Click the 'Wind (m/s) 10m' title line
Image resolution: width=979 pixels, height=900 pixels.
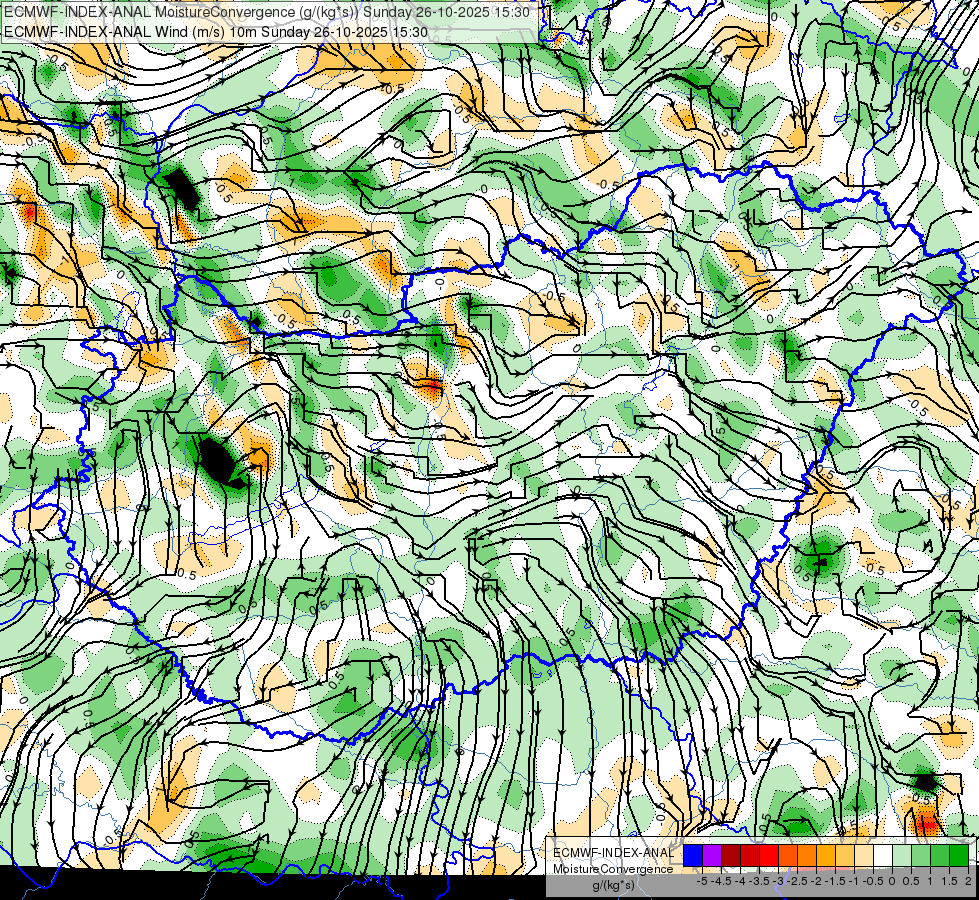click(x=216, y=32)
